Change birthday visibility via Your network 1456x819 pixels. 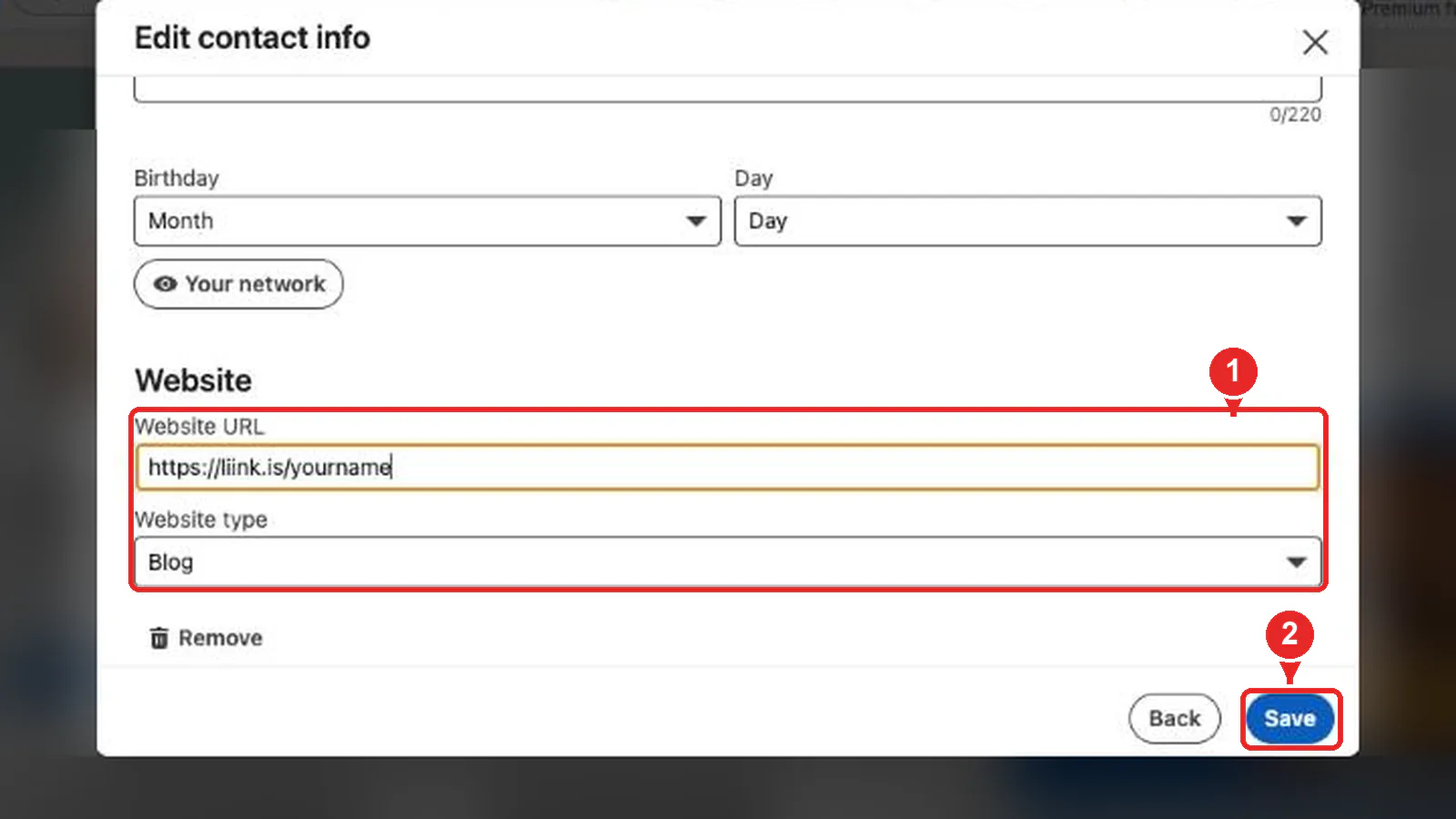point(238,284)
